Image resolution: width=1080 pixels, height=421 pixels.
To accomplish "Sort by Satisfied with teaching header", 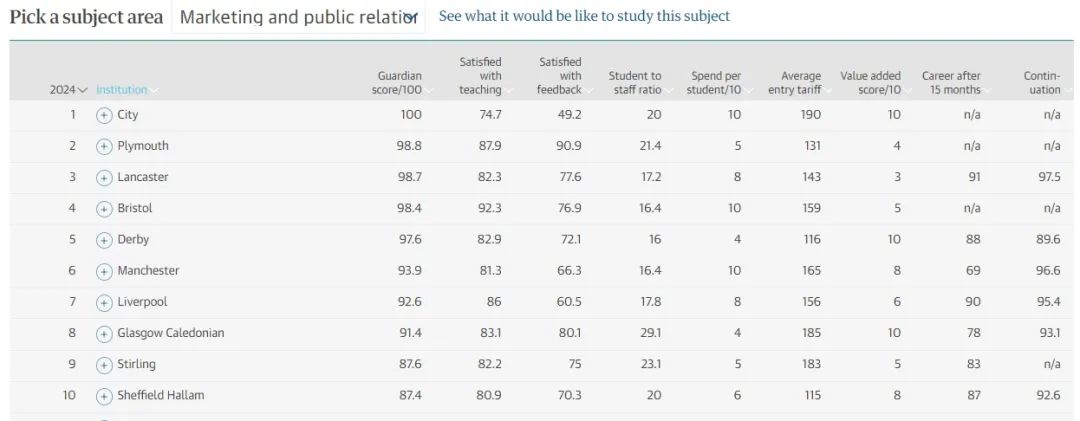I will (482, 76).
